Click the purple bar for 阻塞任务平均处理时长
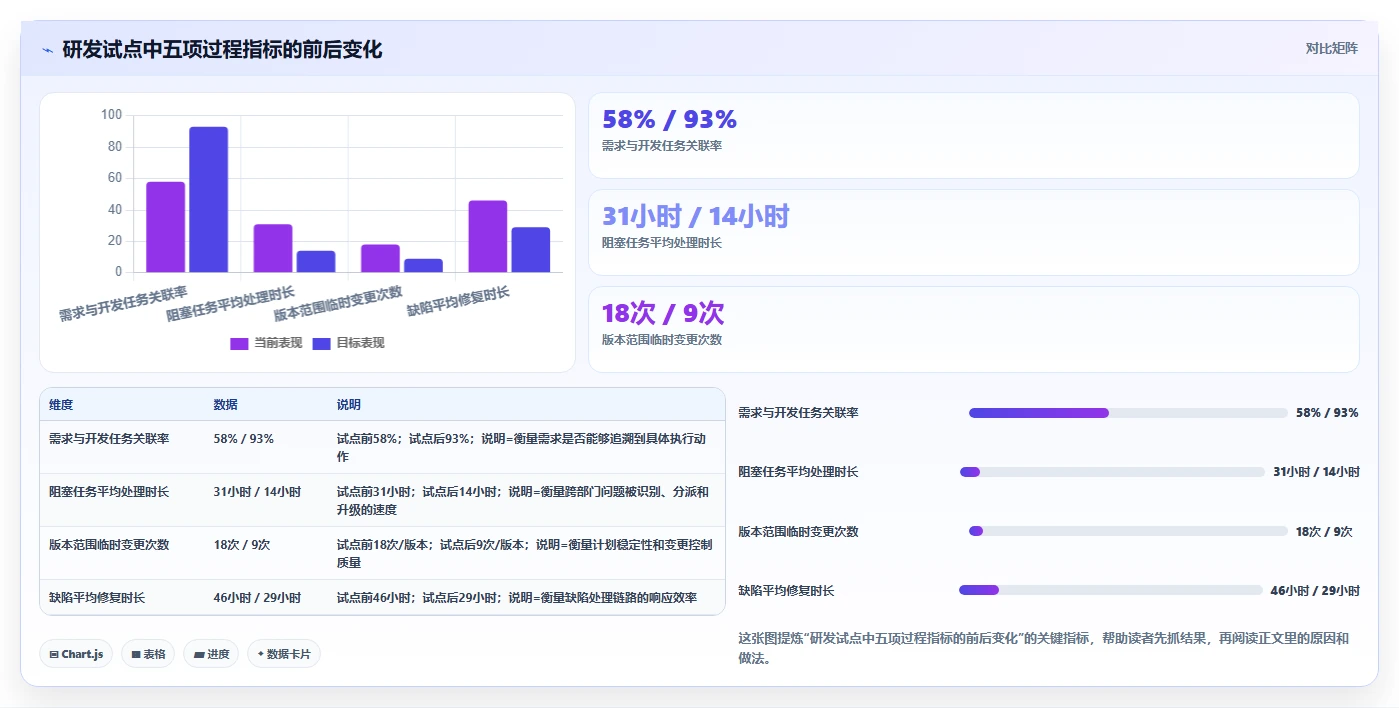 coord(273,248)
